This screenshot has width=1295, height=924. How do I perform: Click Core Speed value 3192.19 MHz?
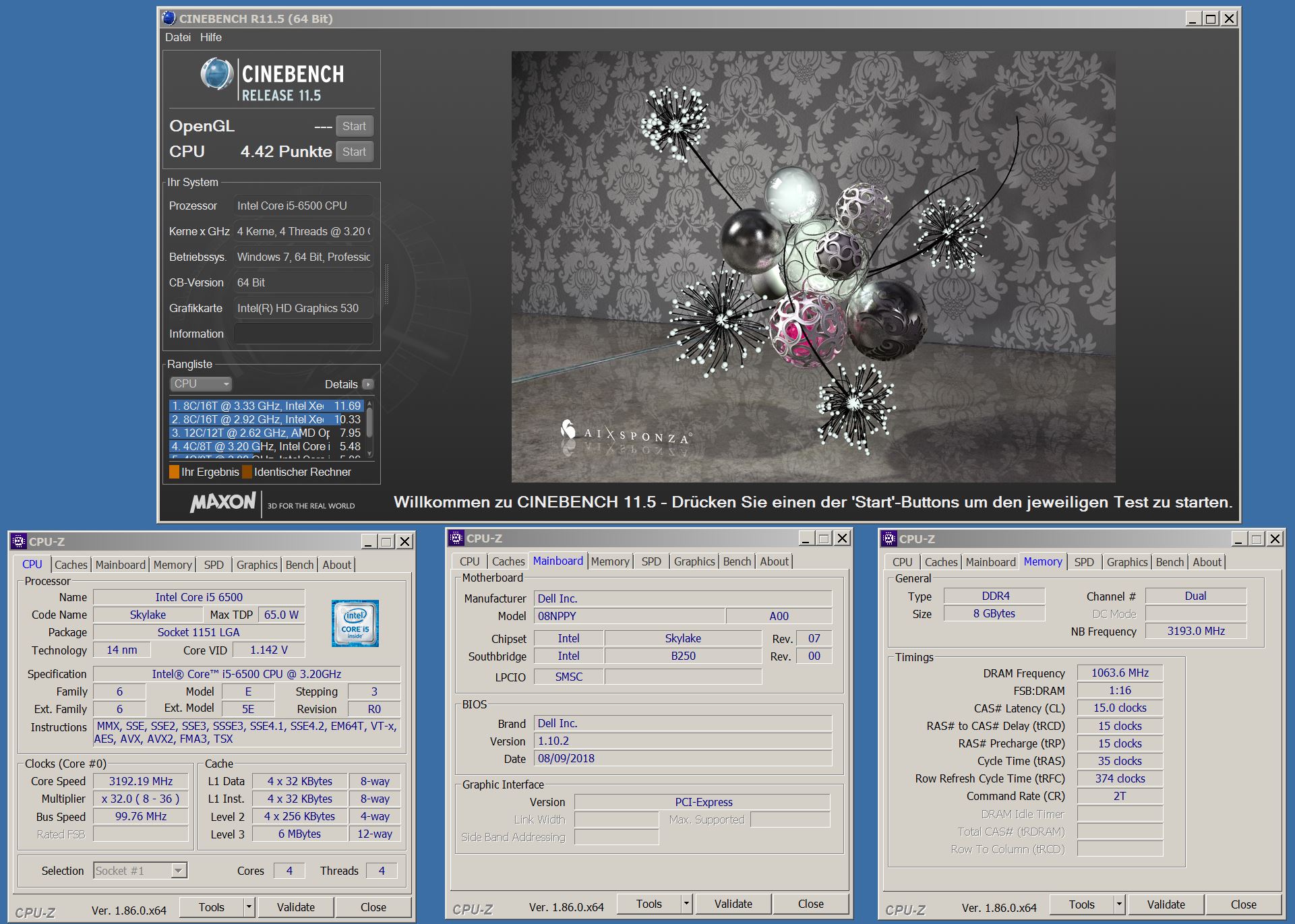[x=141, y=781]
